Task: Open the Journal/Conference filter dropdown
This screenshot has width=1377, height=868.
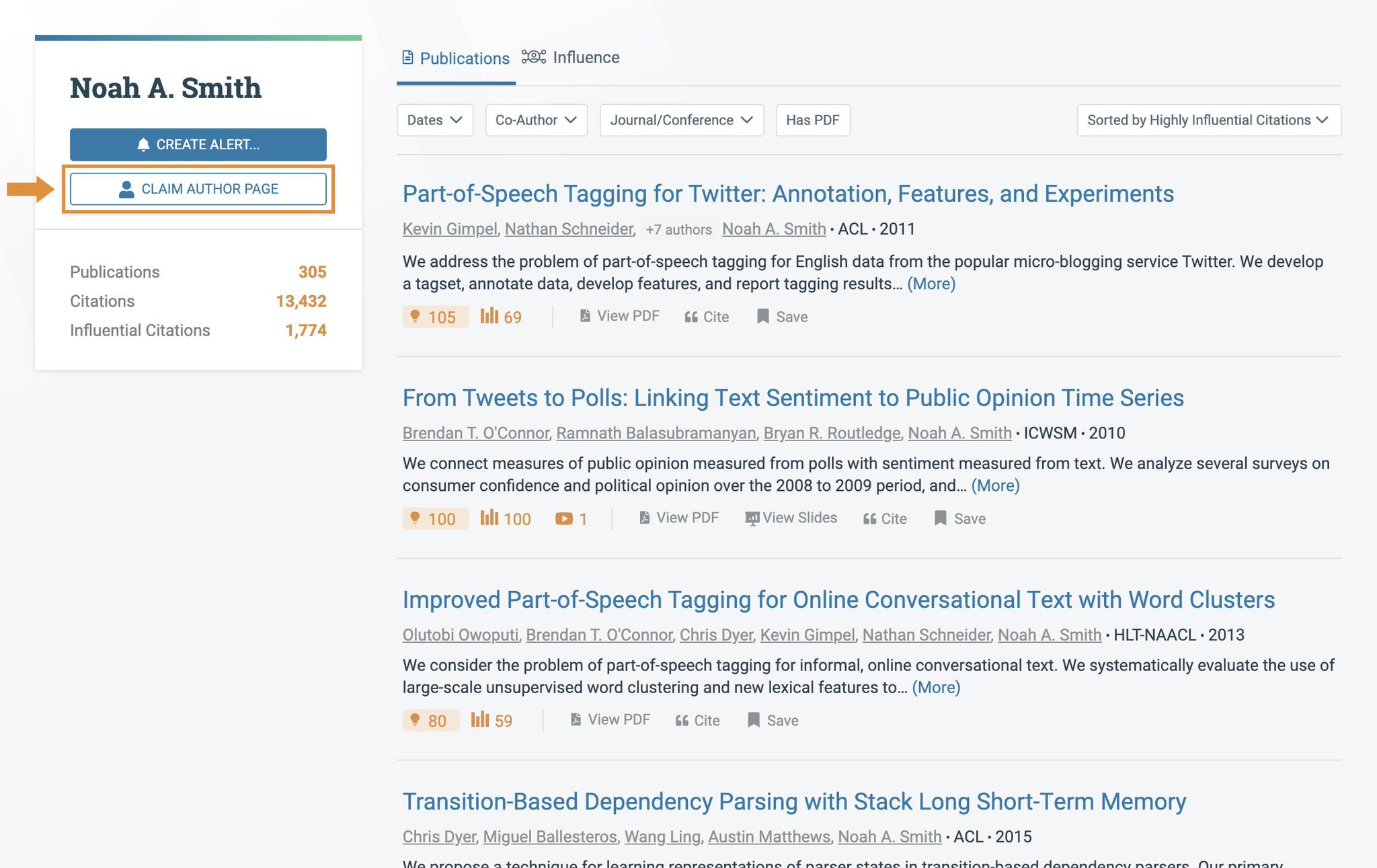Action: click(681, 120)
